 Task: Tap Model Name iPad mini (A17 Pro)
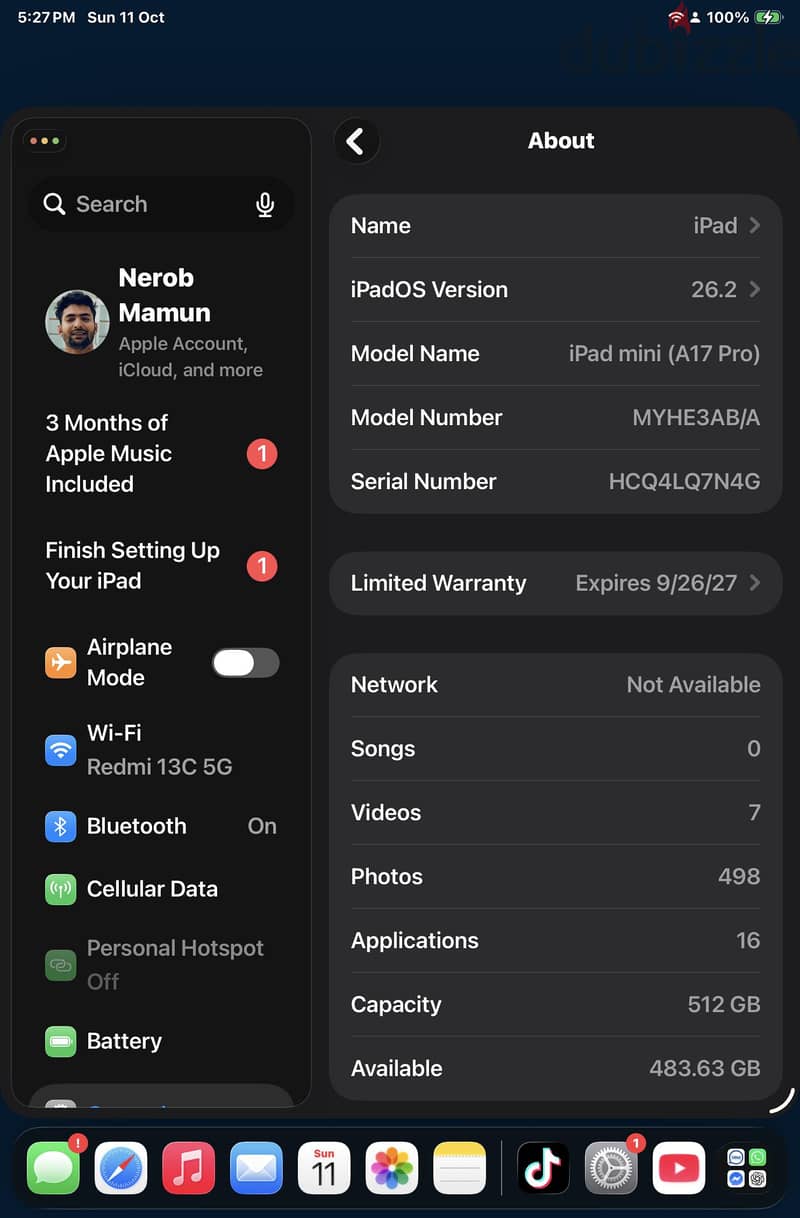pyautogui.click(x=555, y=354)
